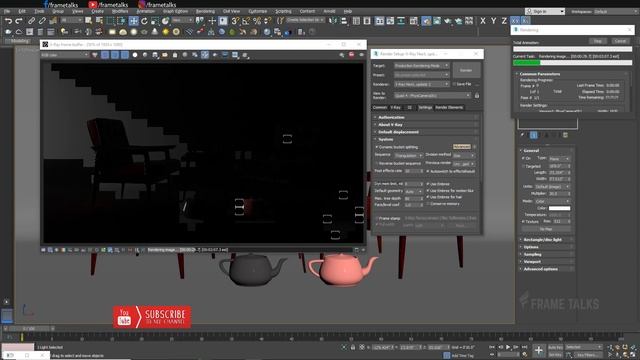Toggle blue channel in V-Ray frame buffer
Viewport: 640px width, 360px height.
(124, 55)
